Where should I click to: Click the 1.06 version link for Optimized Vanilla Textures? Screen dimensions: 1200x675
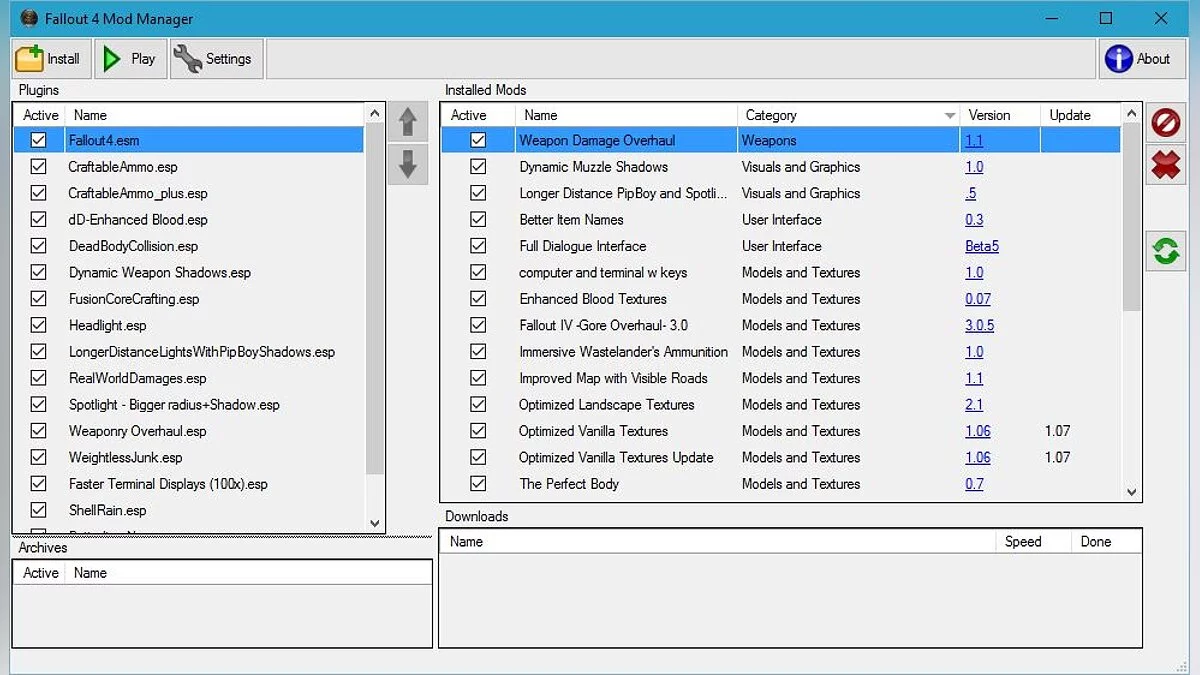coord(978,430)
